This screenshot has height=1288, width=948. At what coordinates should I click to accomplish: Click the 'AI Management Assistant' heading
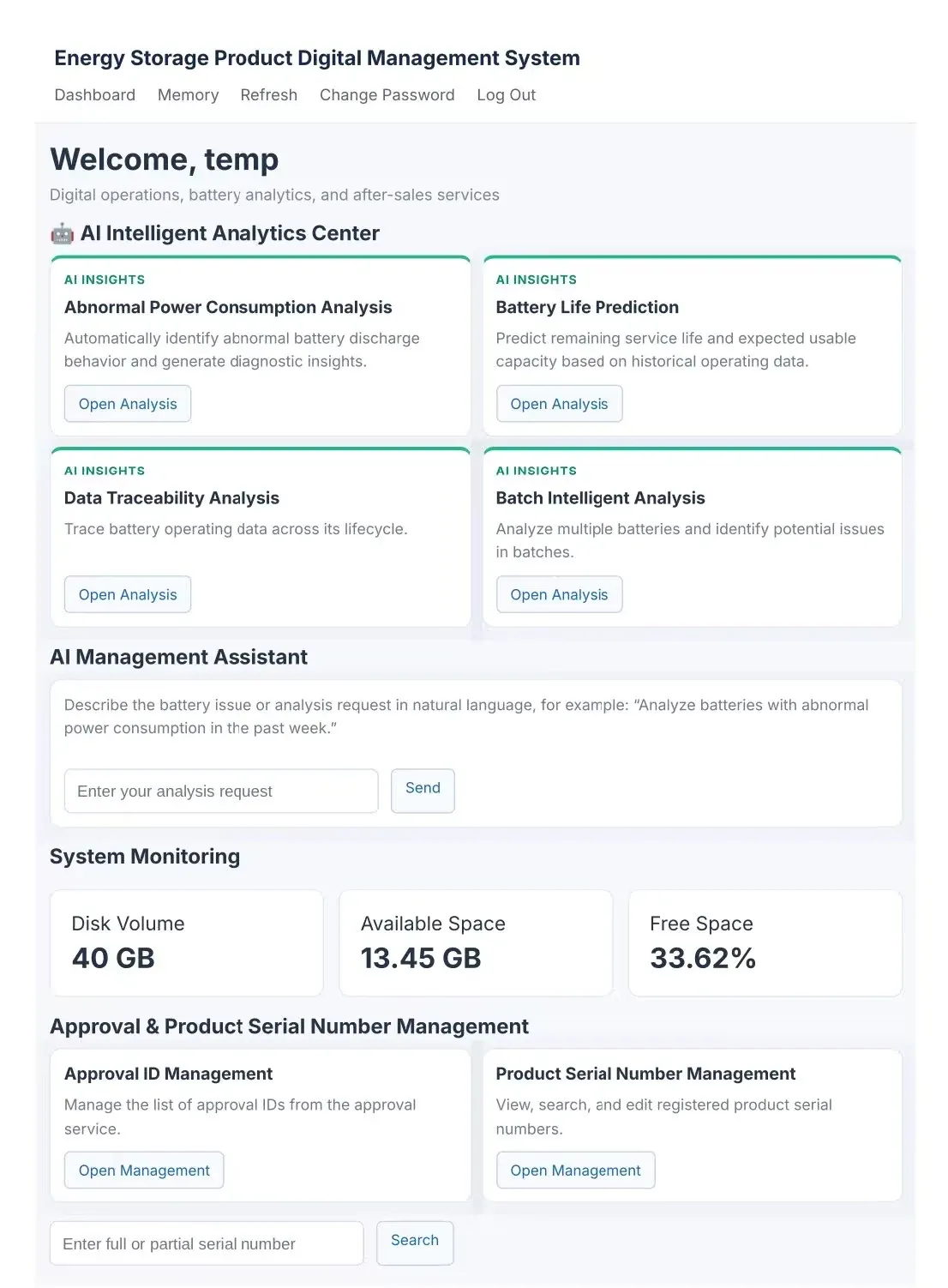point(178,657)
